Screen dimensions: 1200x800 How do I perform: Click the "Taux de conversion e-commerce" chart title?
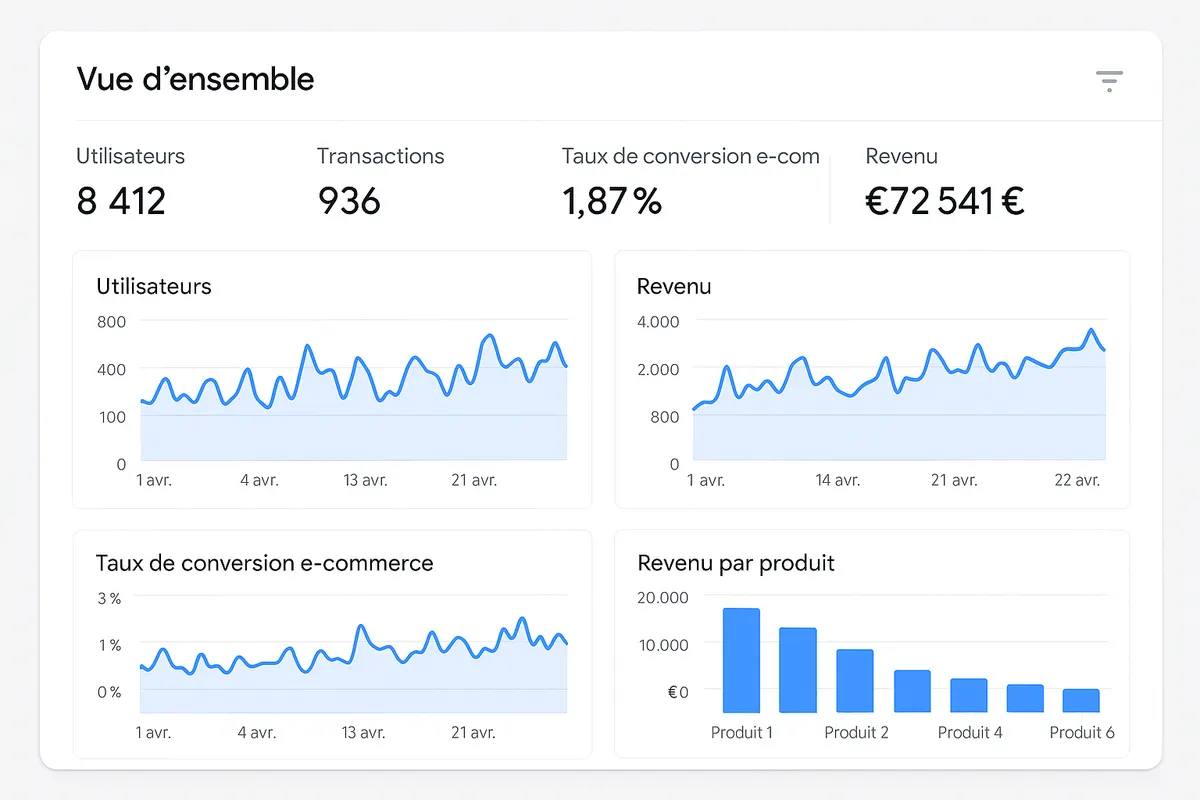[265, 563]
